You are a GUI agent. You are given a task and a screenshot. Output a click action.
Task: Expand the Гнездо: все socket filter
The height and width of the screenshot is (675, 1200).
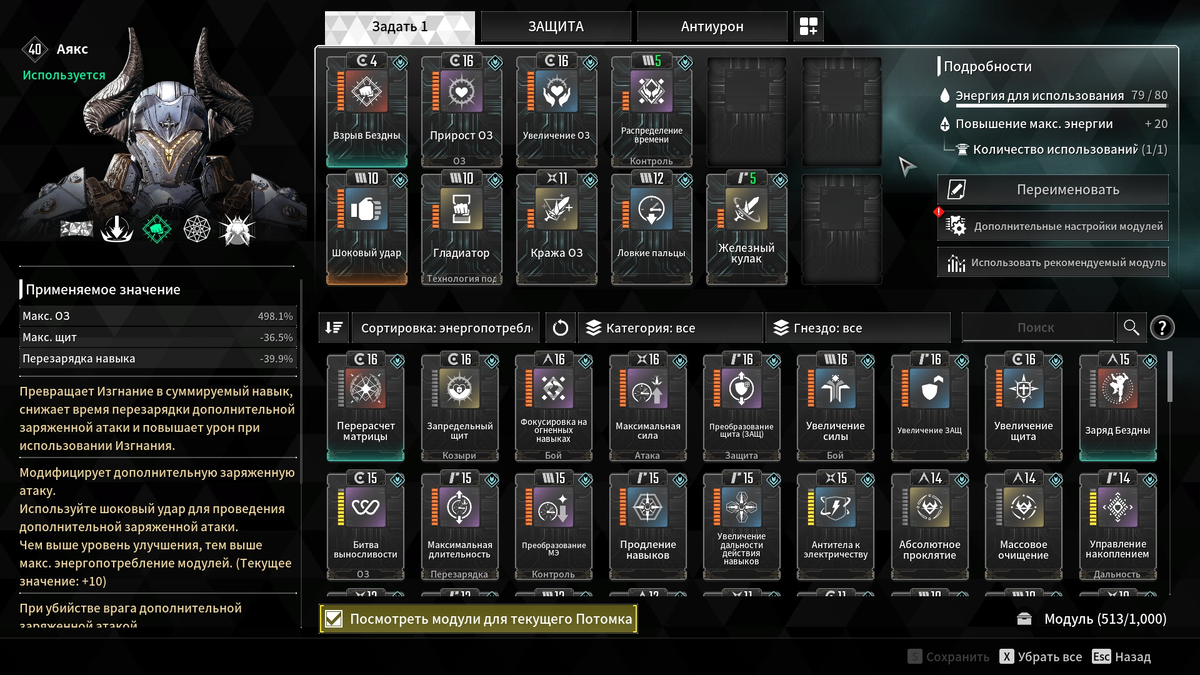tap(858, 327)
